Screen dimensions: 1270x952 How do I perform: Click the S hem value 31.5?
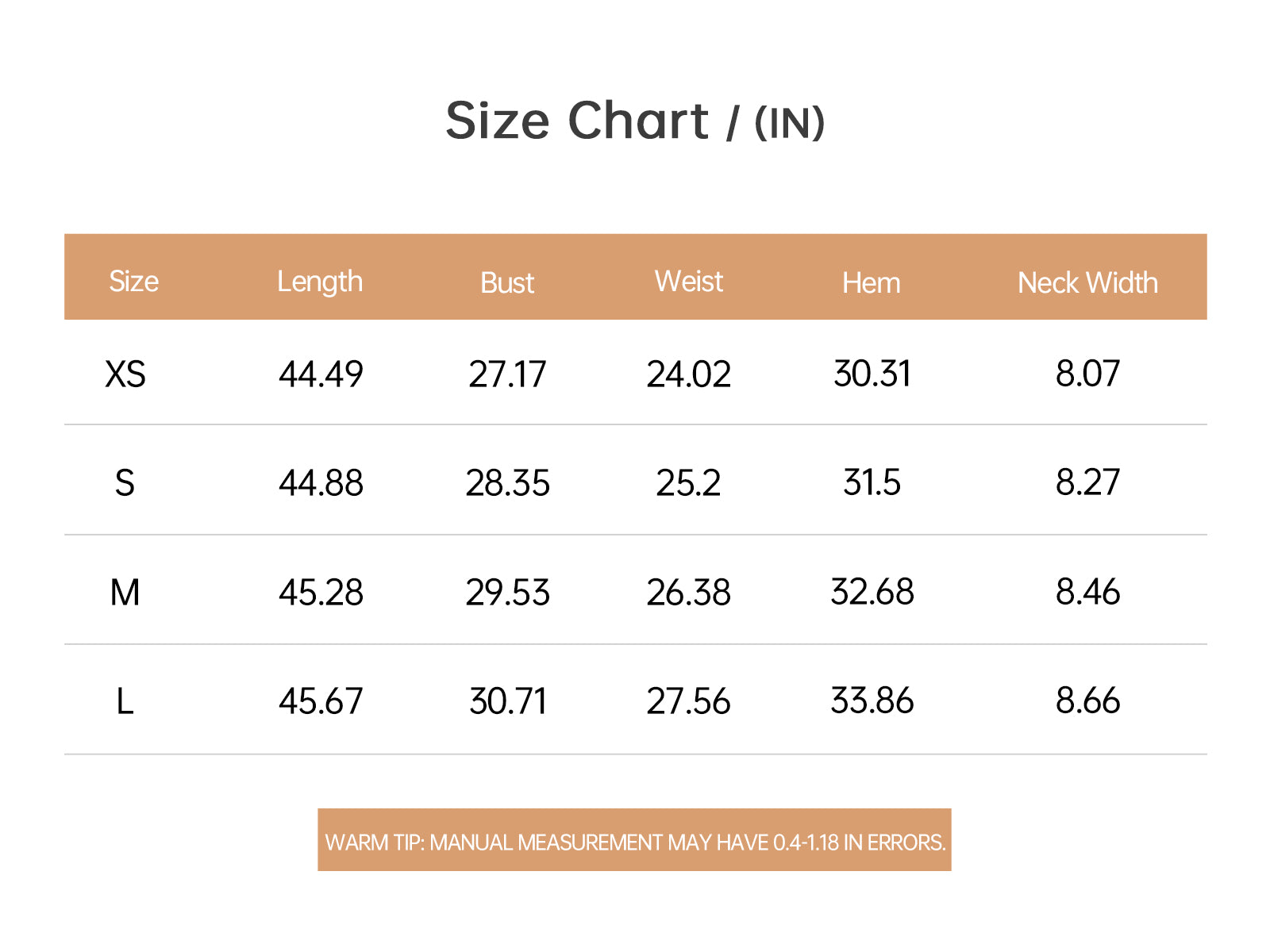click(872, 482)
